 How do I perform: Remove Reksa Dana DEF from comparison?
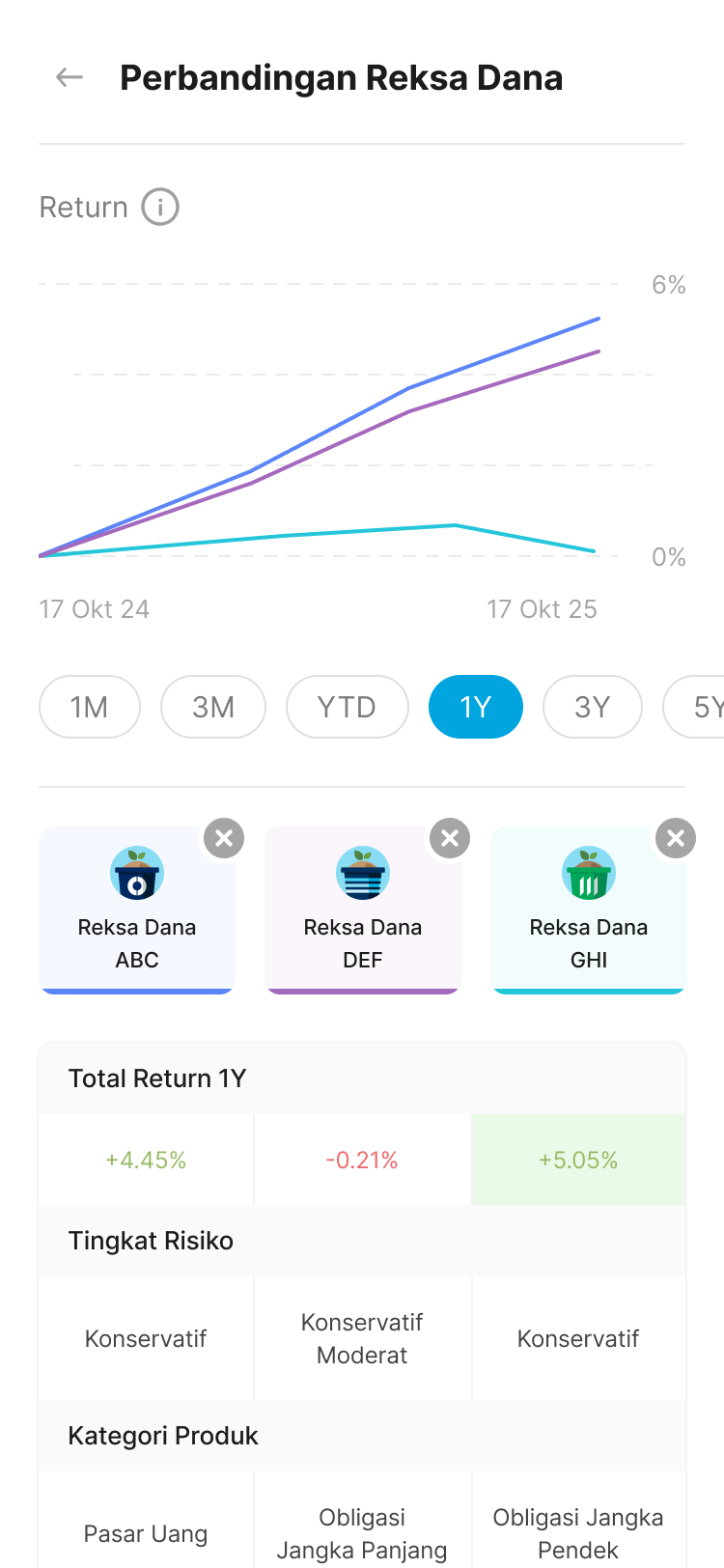[x=450, y=838]
